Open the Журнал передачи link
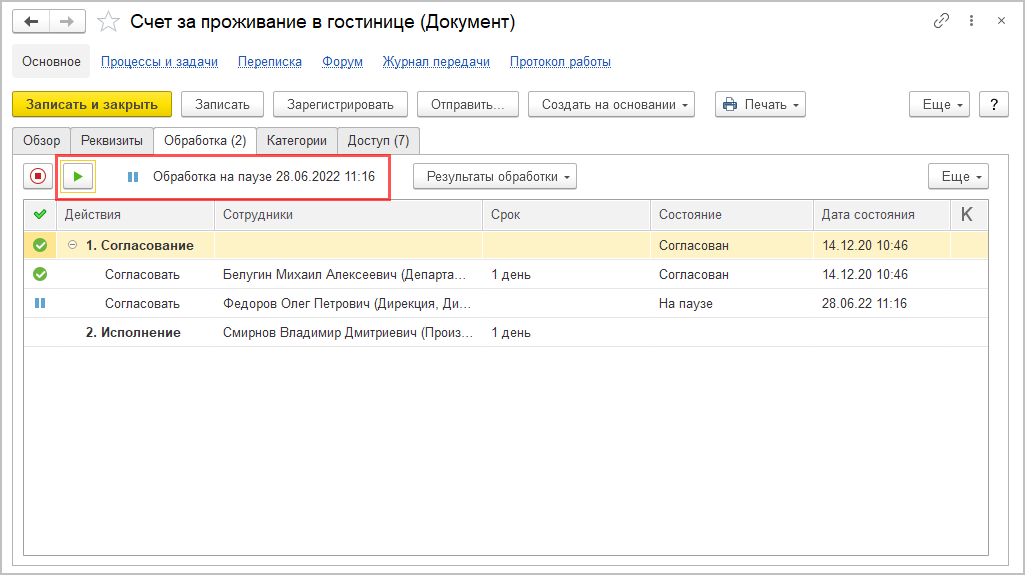Viewport: 1025px width, 575px height. (436, 61)
